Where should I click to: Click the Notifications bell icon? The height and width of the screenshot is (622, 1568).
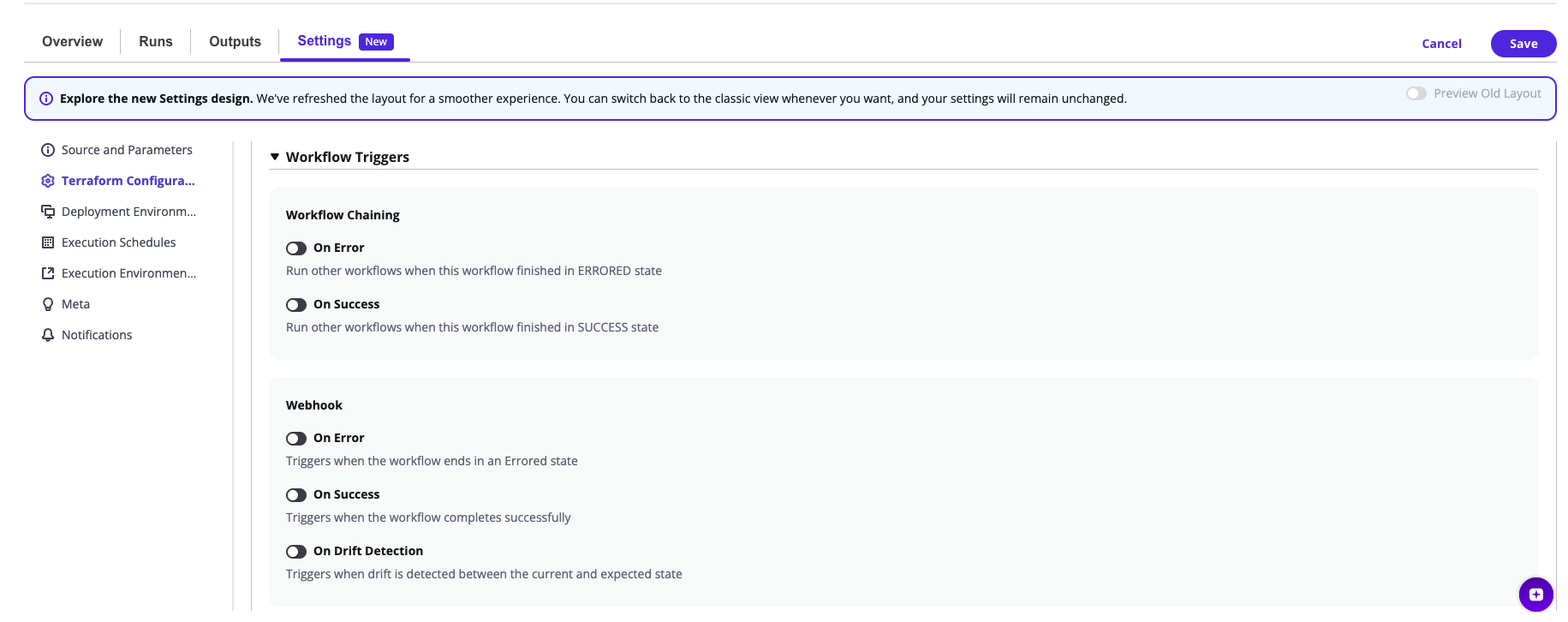[x=47, y=335]
